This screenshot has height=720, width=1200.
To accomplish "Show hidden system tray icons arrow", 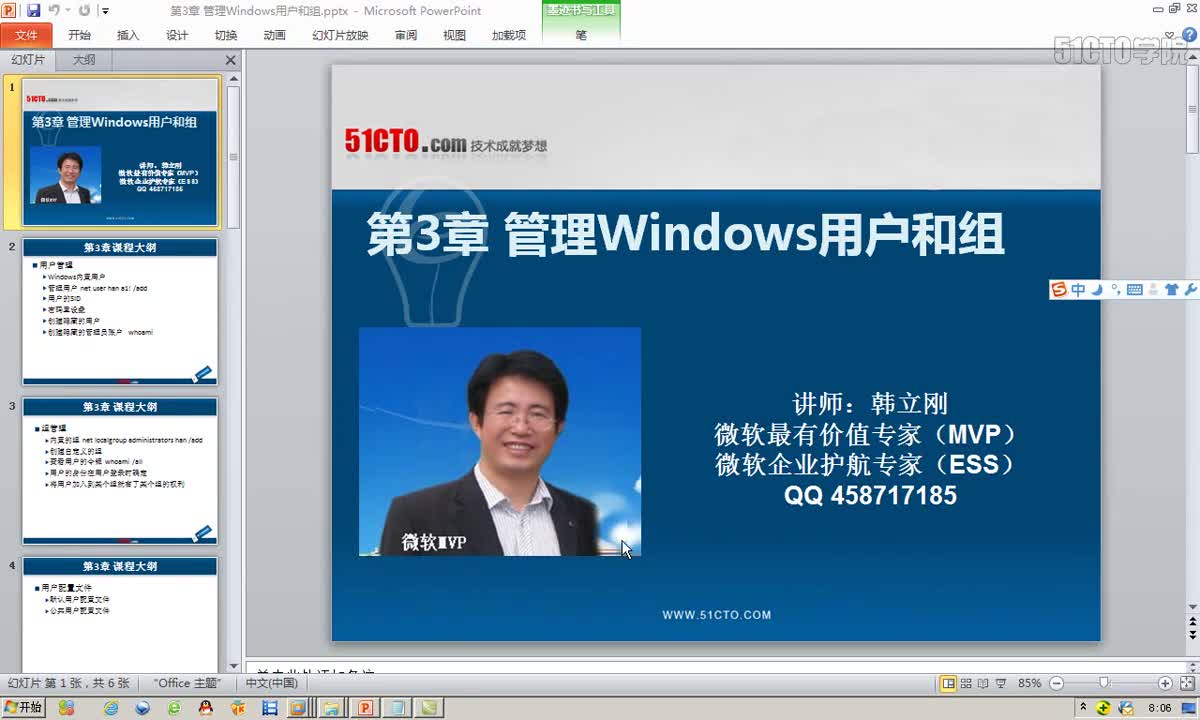I will (x=1083, y=708).
